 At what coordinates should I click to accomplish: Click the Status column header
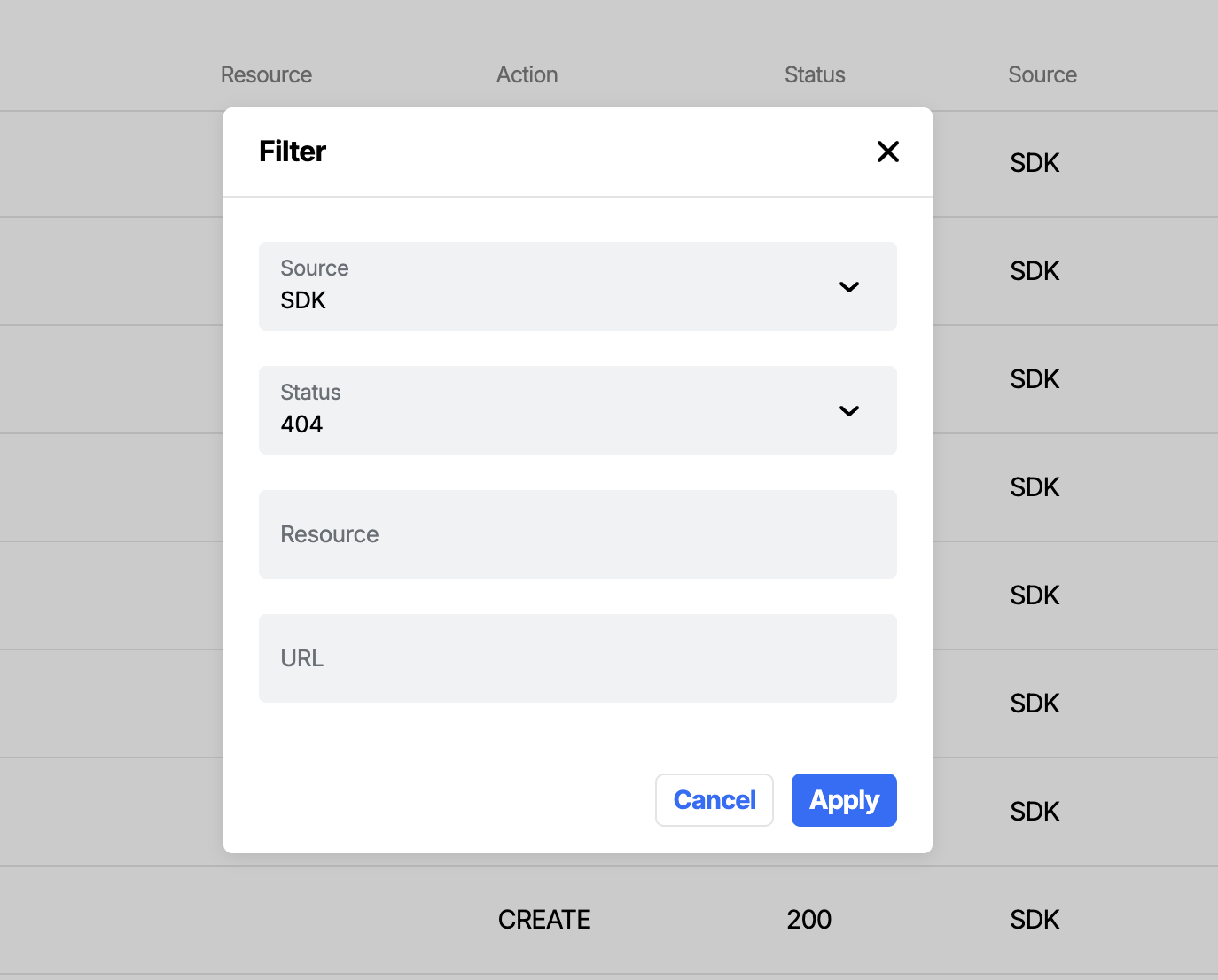814,74
